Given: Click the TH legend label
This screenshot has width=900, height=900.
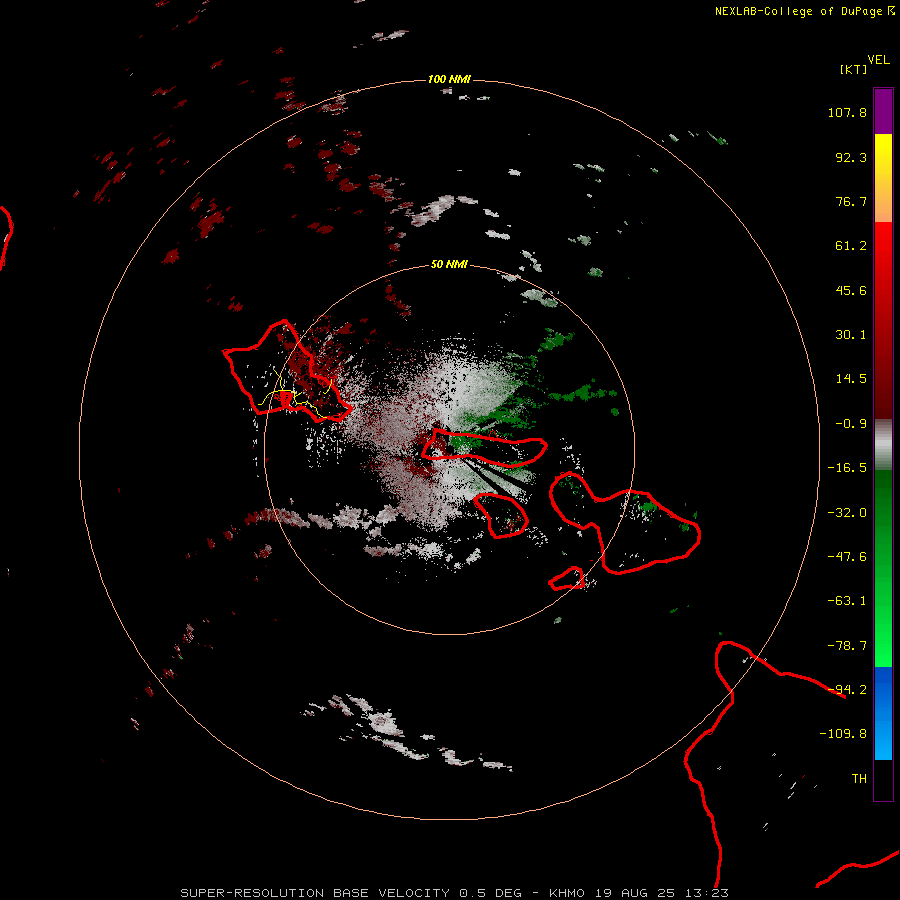Looking at the screenshot, I should coord(859,779).
